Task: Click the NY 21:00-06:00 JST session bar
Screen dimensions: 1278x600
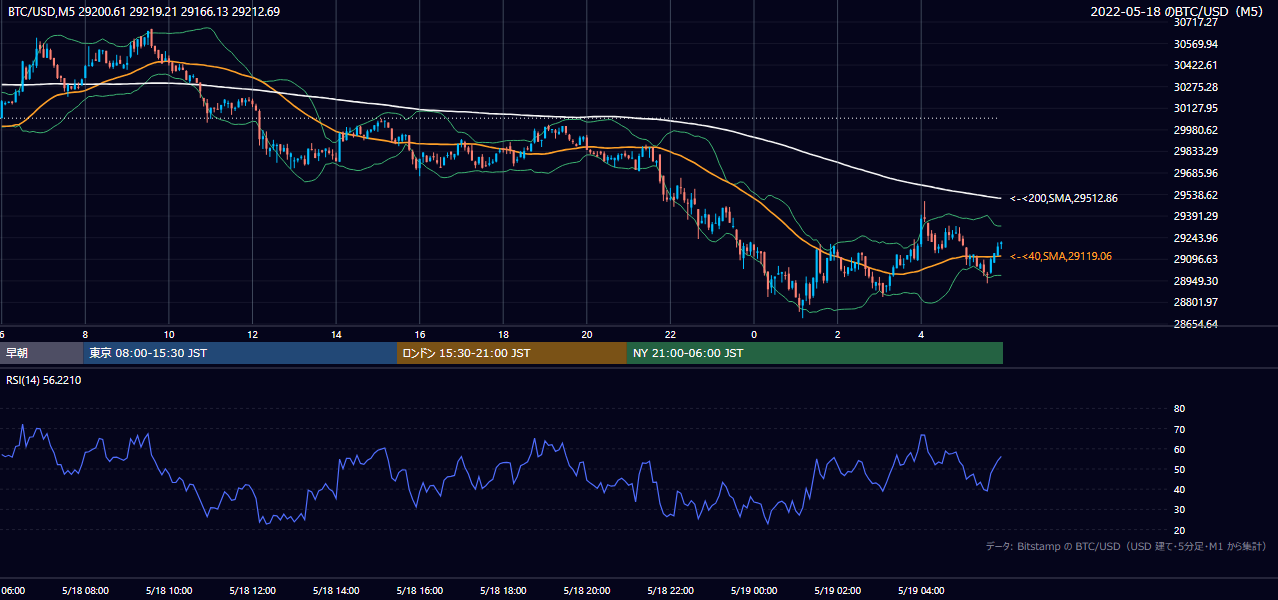Action: coord(815,353)
